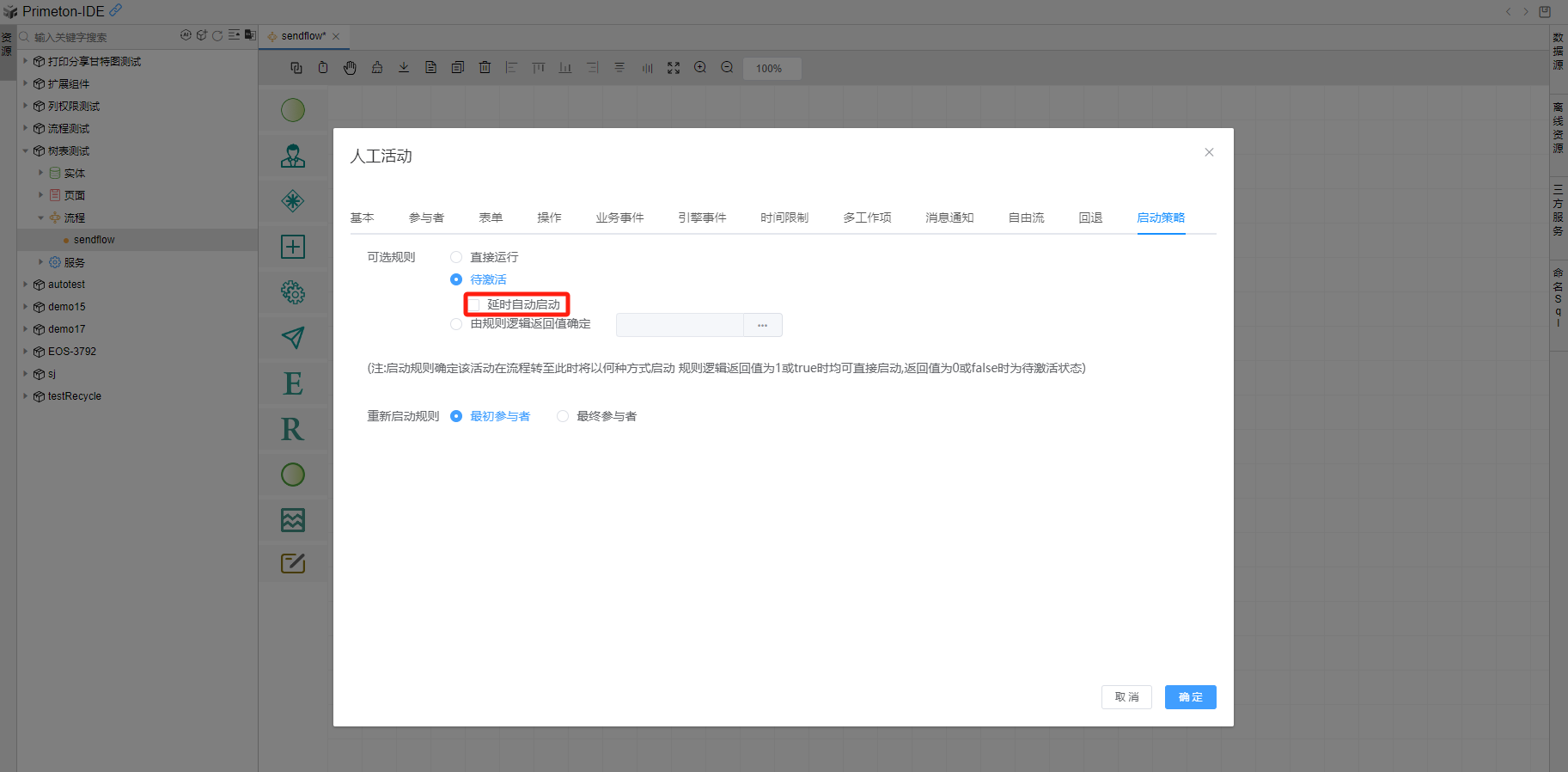This screenshot has height=772, width=1568.
Task: Expand the 实体 folder arrow
Action: (x=40, y=173)
